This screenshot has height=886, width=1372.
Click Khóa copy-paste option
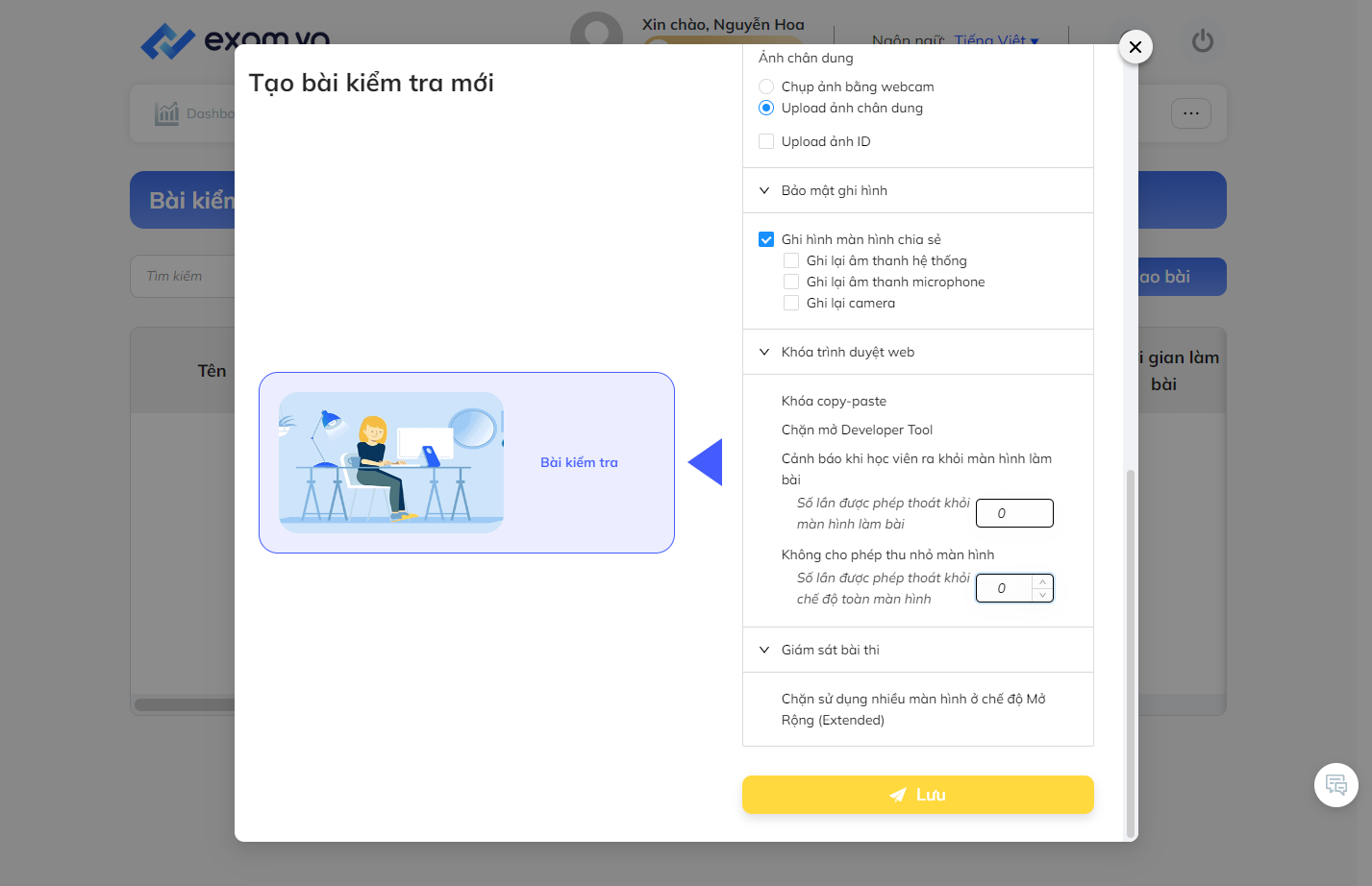point(834,401)
